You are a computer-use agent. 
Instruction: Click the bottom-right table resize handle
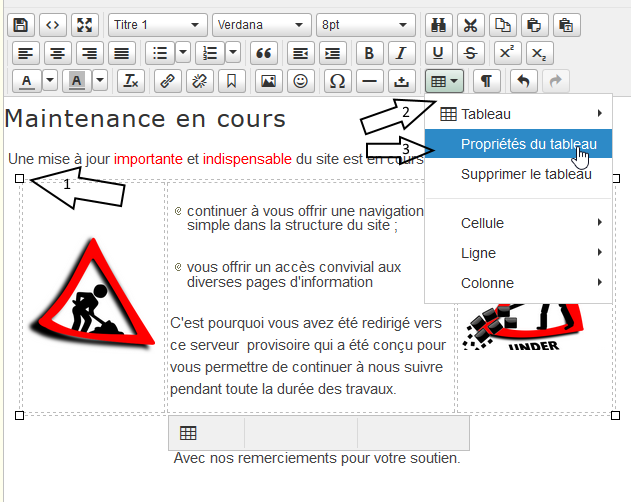pos(615,415)
